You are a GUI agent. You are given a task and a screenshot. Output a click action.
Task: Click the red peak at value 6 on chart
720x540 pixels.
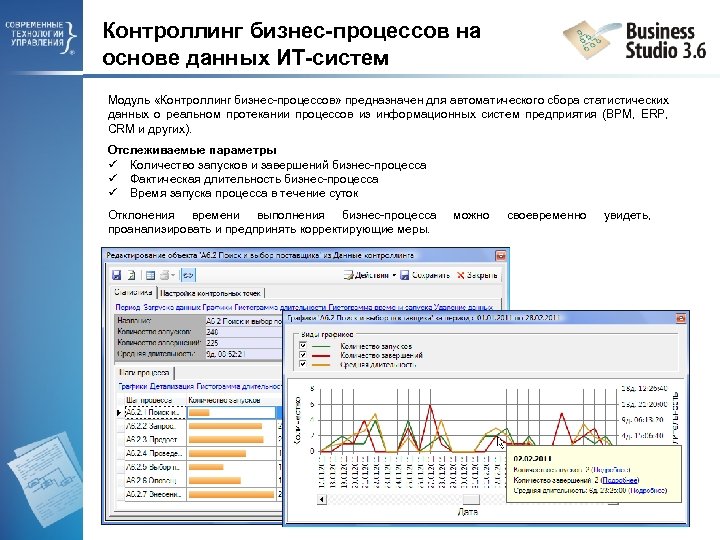[430, 405]
